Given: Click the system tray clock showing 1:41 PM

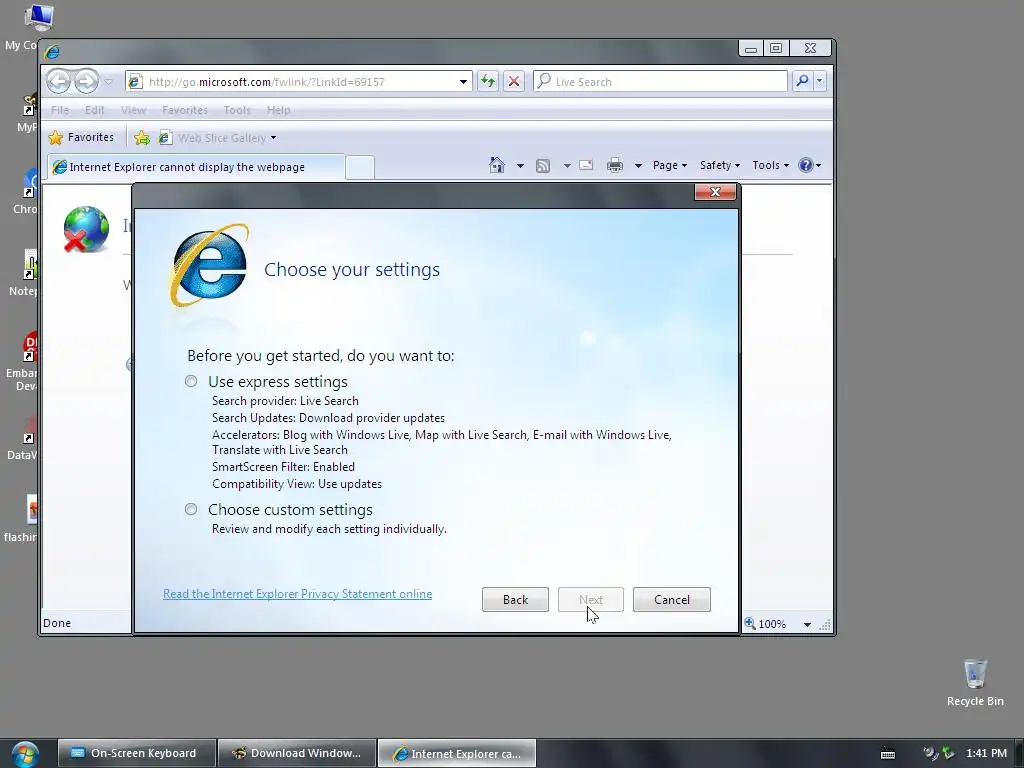Looking at the screenshot, I should click(986, 753).
